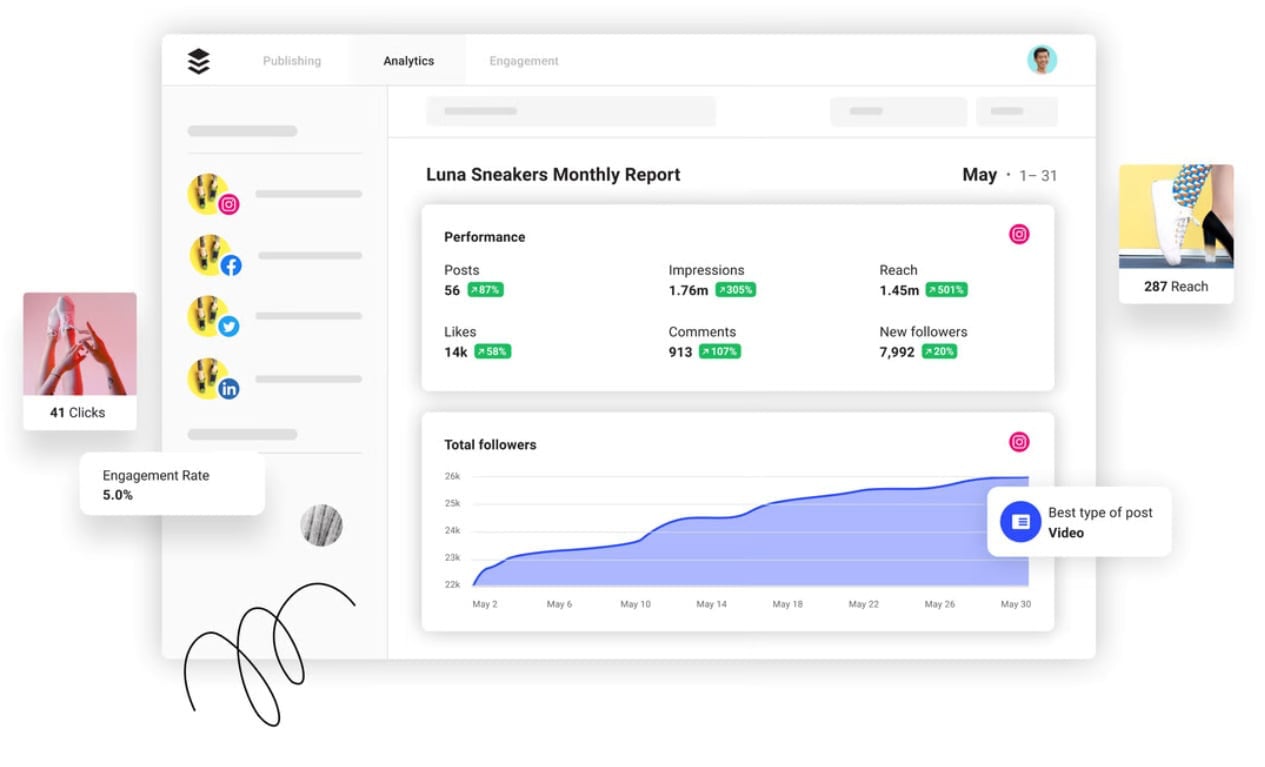Click the Instagram icon on Total followers card

[x=1019, y=442]
